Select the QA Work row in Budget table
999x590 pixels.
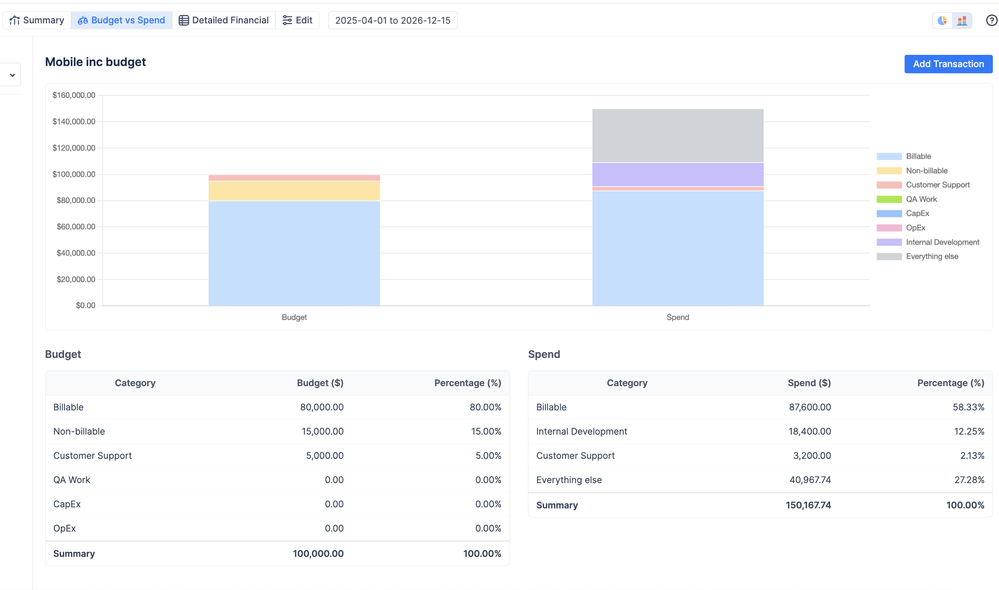tap(277, 480)
